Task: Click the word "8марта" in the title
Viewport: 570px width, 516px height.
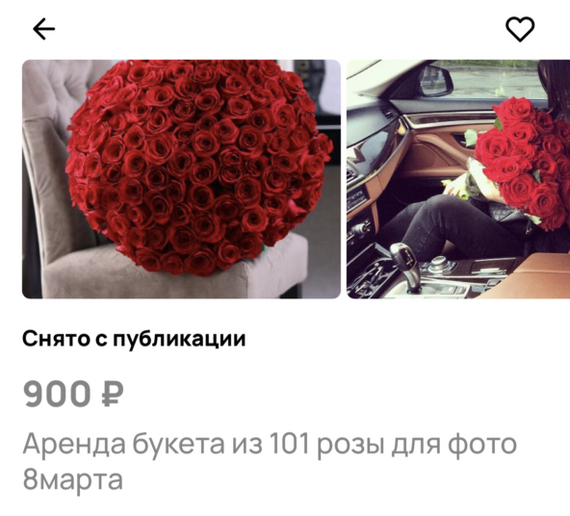Action: (73, 480)
